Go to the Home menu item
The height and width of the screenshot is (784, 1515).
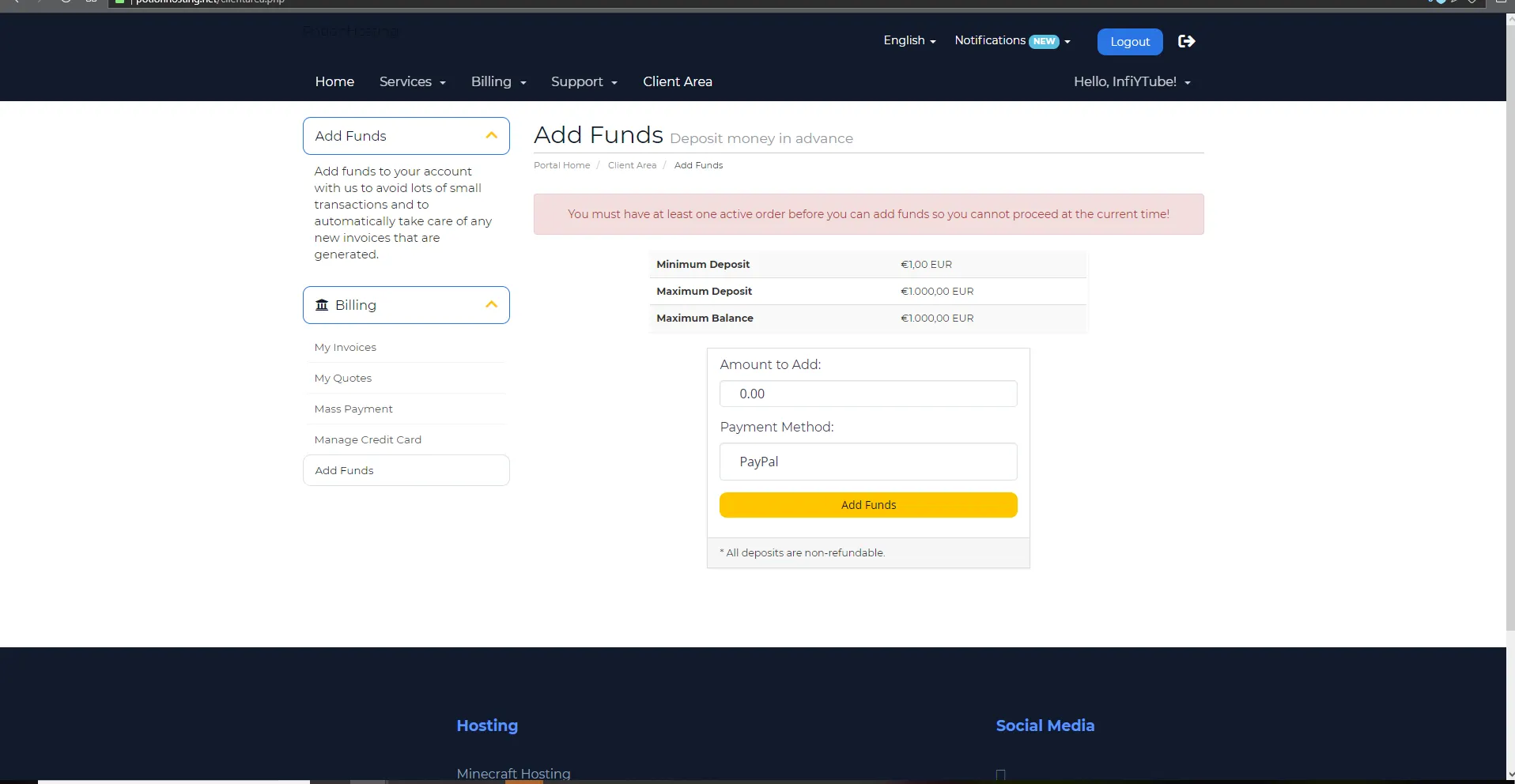tap(334, 81)
